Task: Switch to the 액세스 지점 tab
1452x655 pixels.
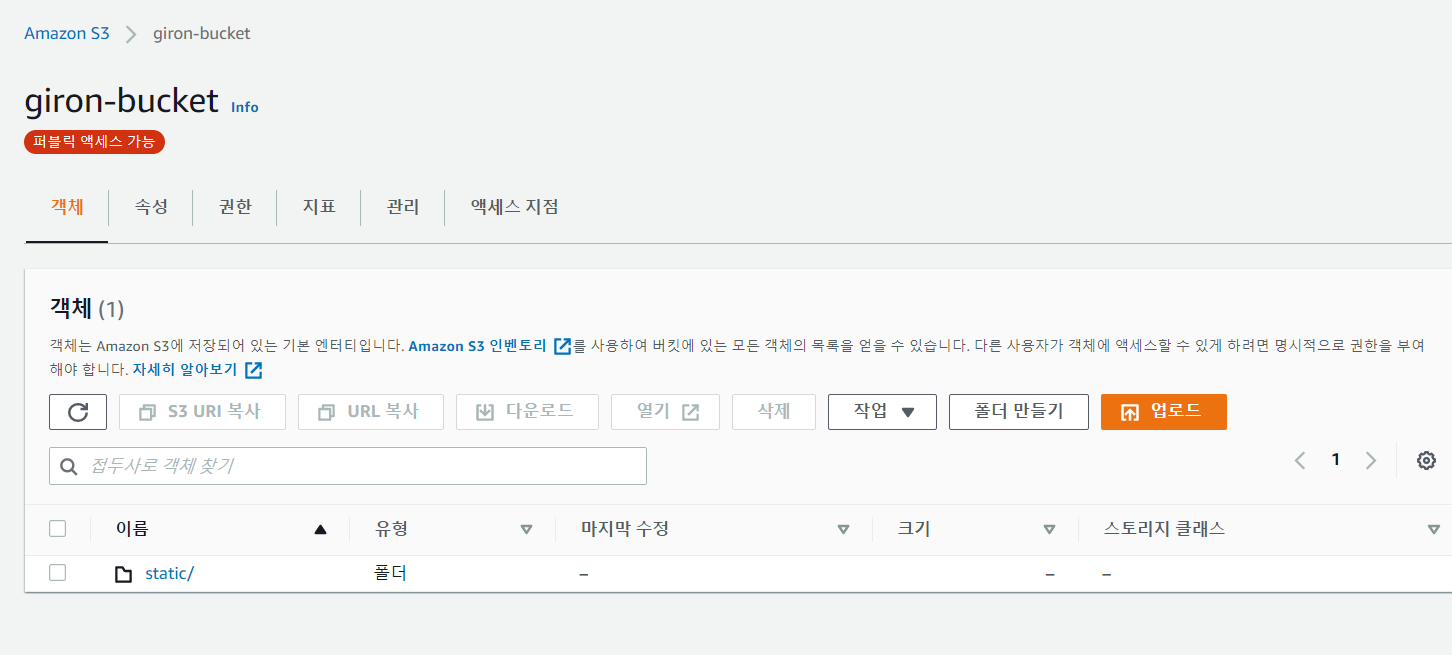Action: pyautogui.click(x=514, y=207)
